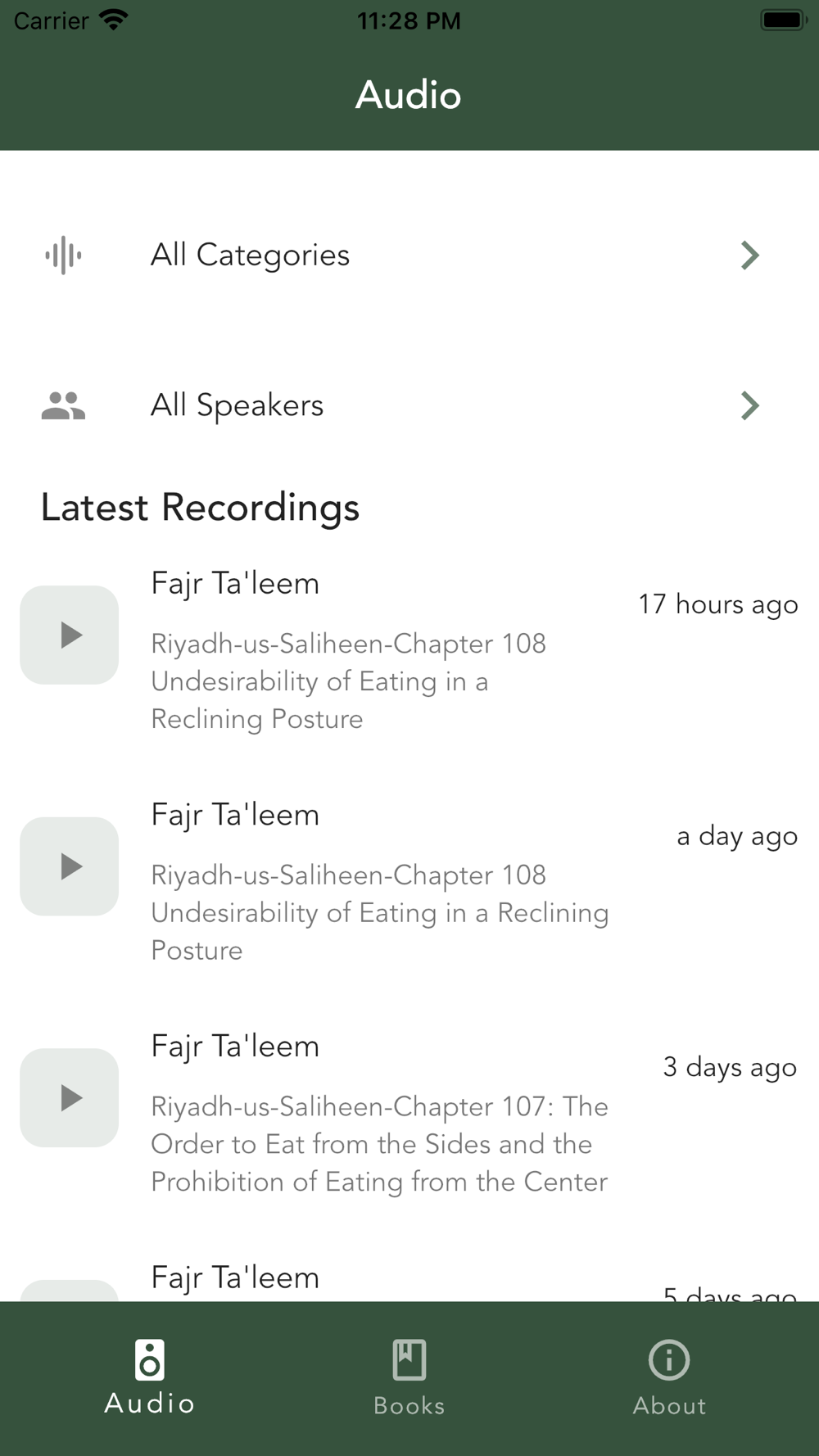The width and height of the screenshot is (819, 1456).
Task: Play the Chapter 107 recording
Action: pyautogui.click(x=70, y=1097)
